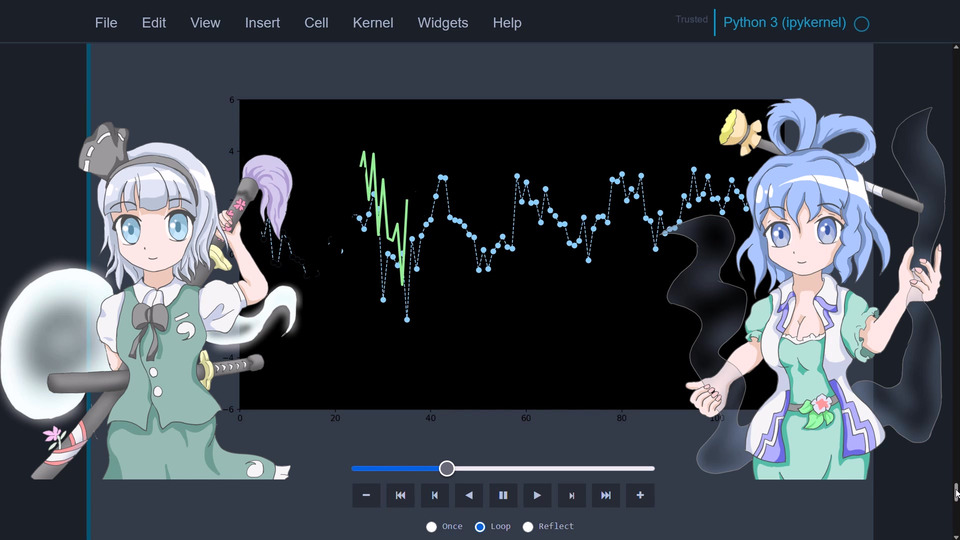
Task: Select the Loop playback mode
Action: 480,527
